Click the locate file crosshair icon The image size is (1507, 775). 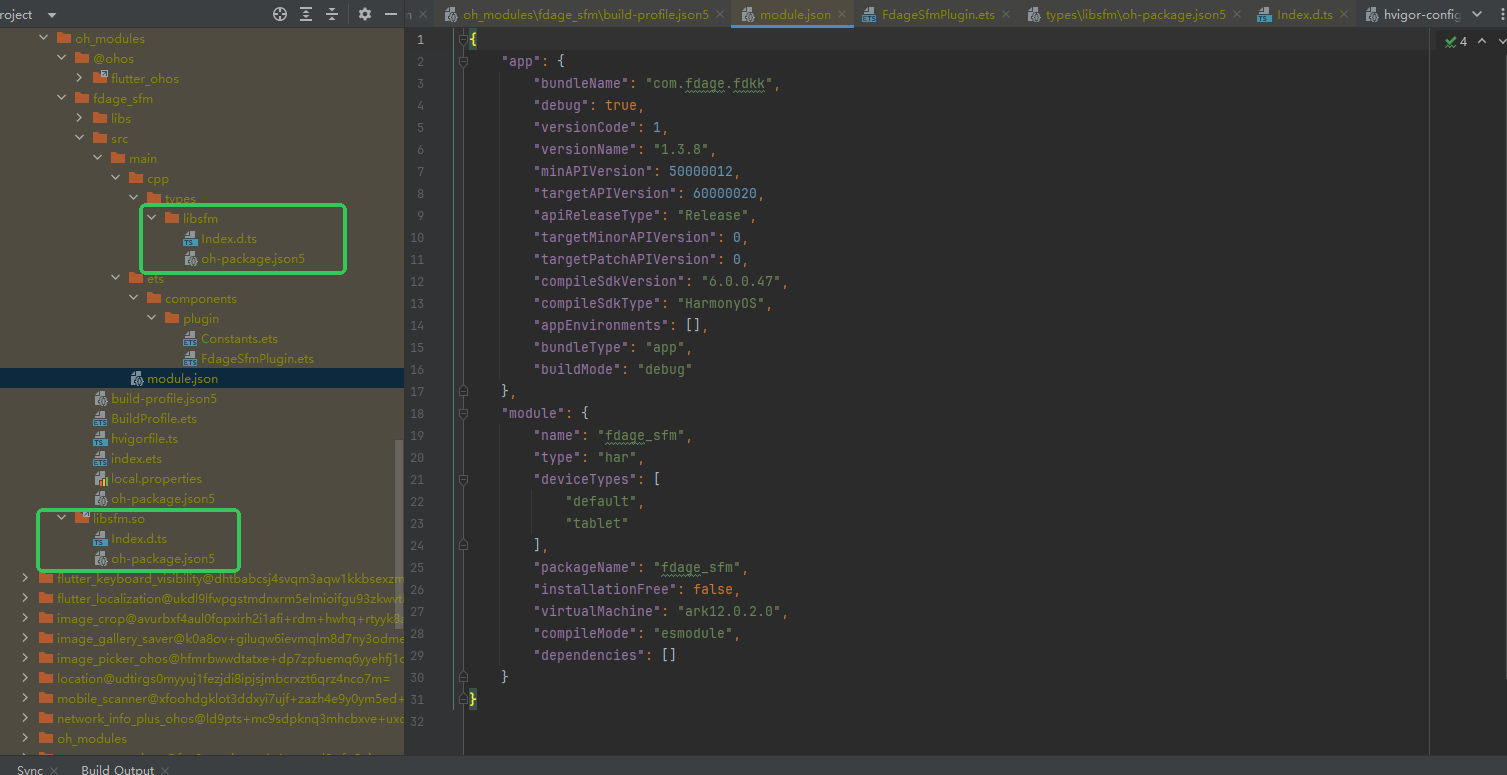[280, 14]
